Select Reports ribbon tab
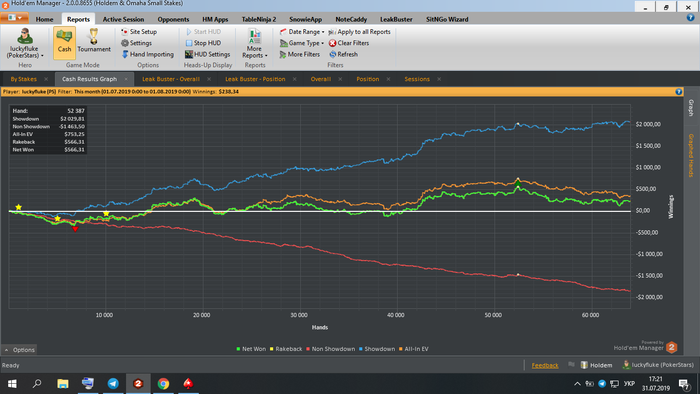Viewport: 700px width, 394px height. 78,19
